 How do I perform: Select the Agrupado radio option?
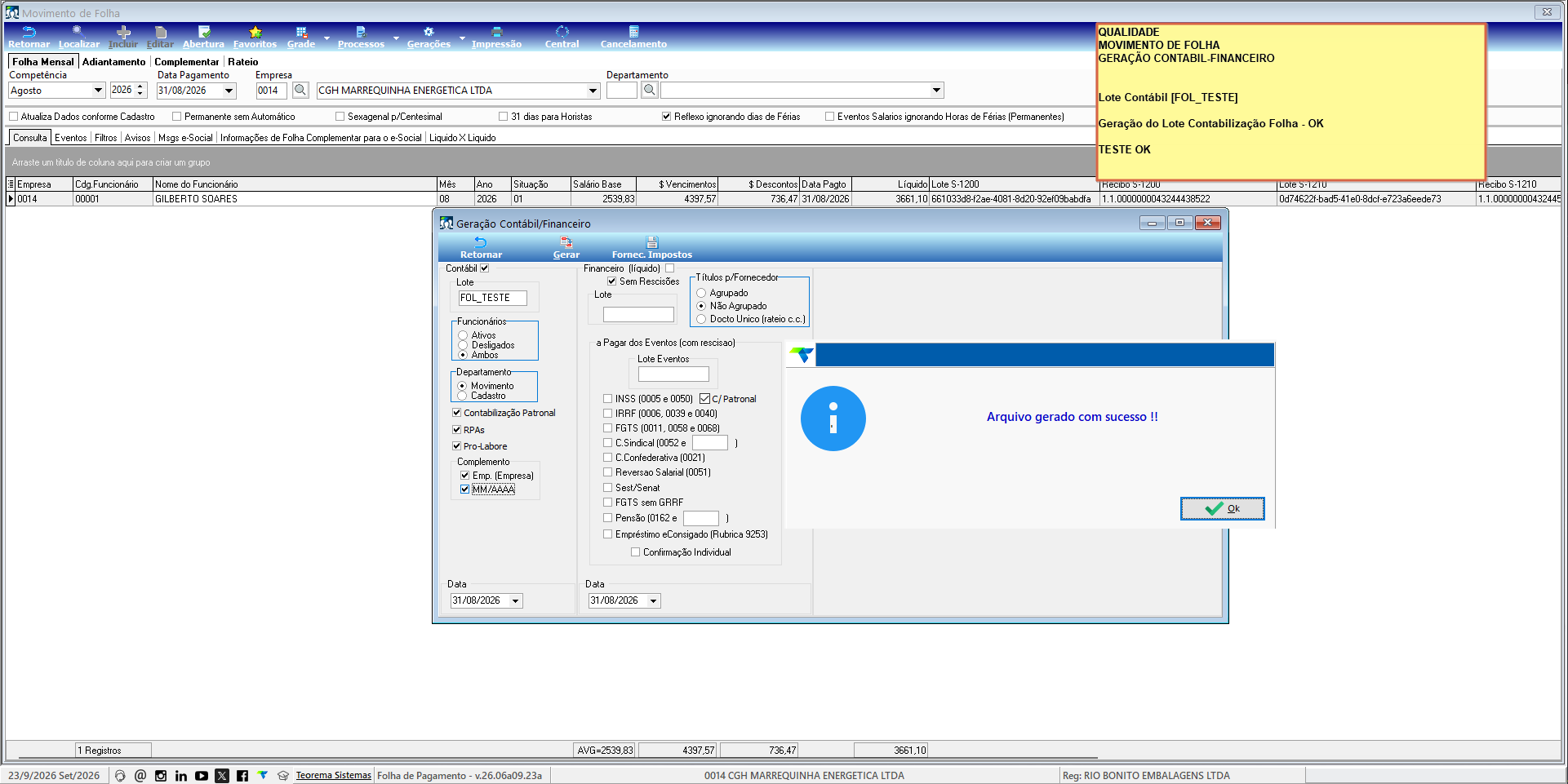point(701,293)
